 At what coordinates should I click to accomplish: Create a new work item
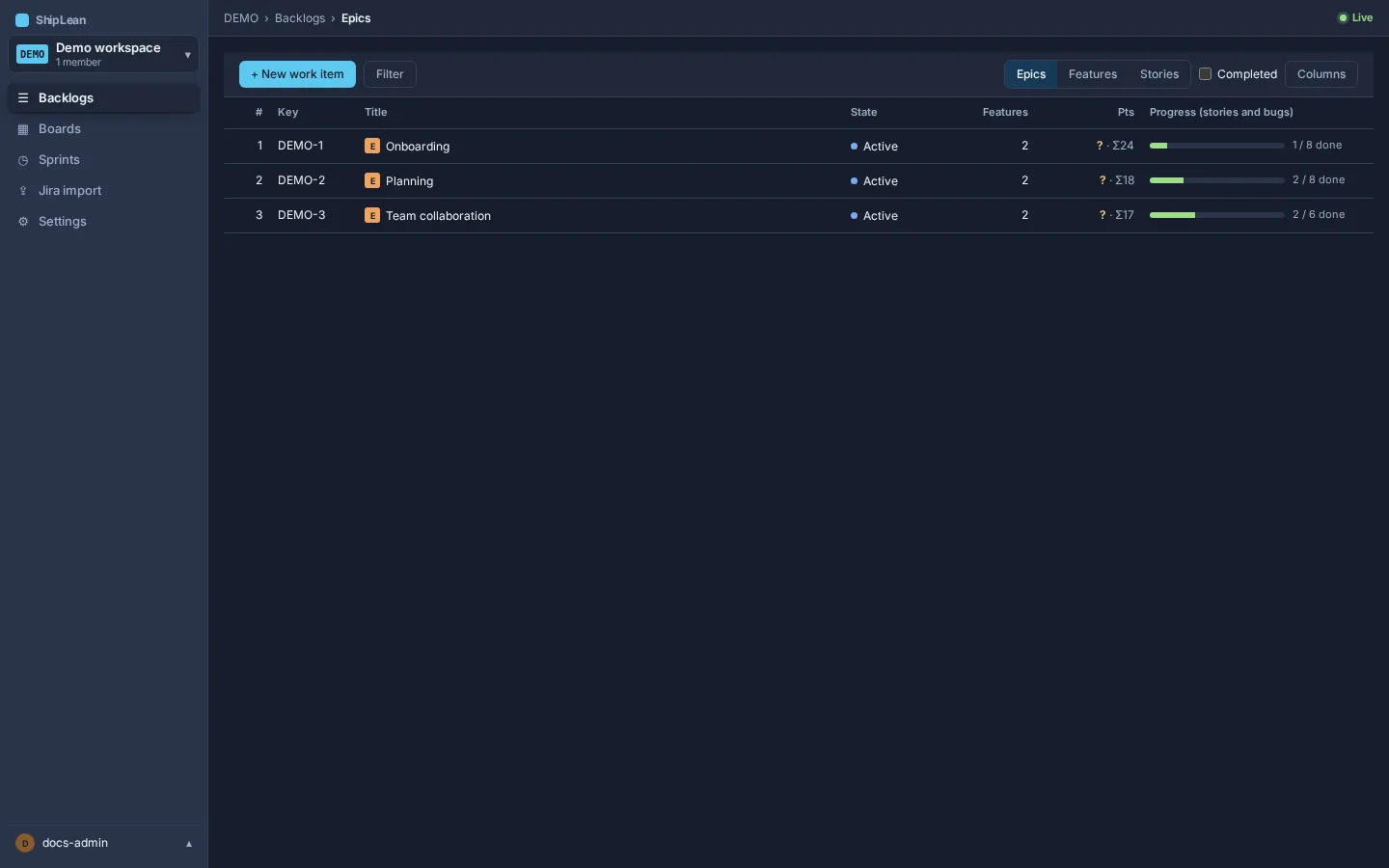coord(297,74)
